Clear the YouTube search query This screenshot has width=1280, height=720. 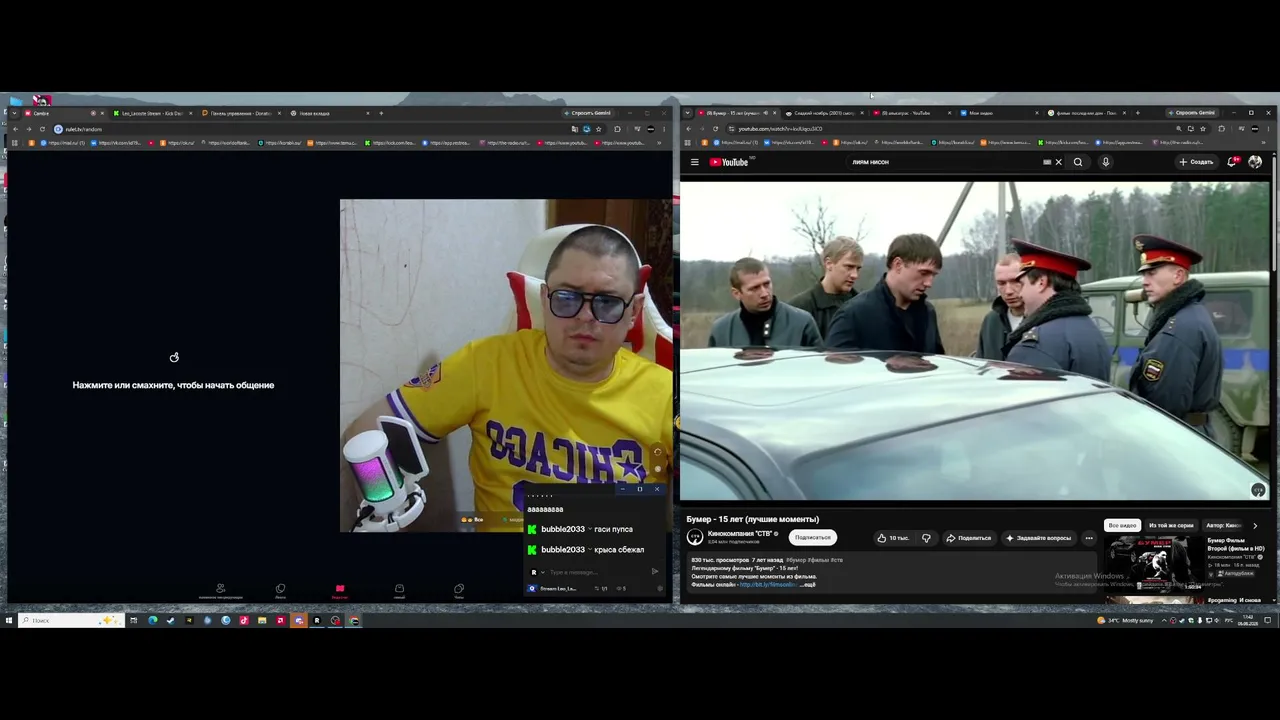[x=1059, y=162]
